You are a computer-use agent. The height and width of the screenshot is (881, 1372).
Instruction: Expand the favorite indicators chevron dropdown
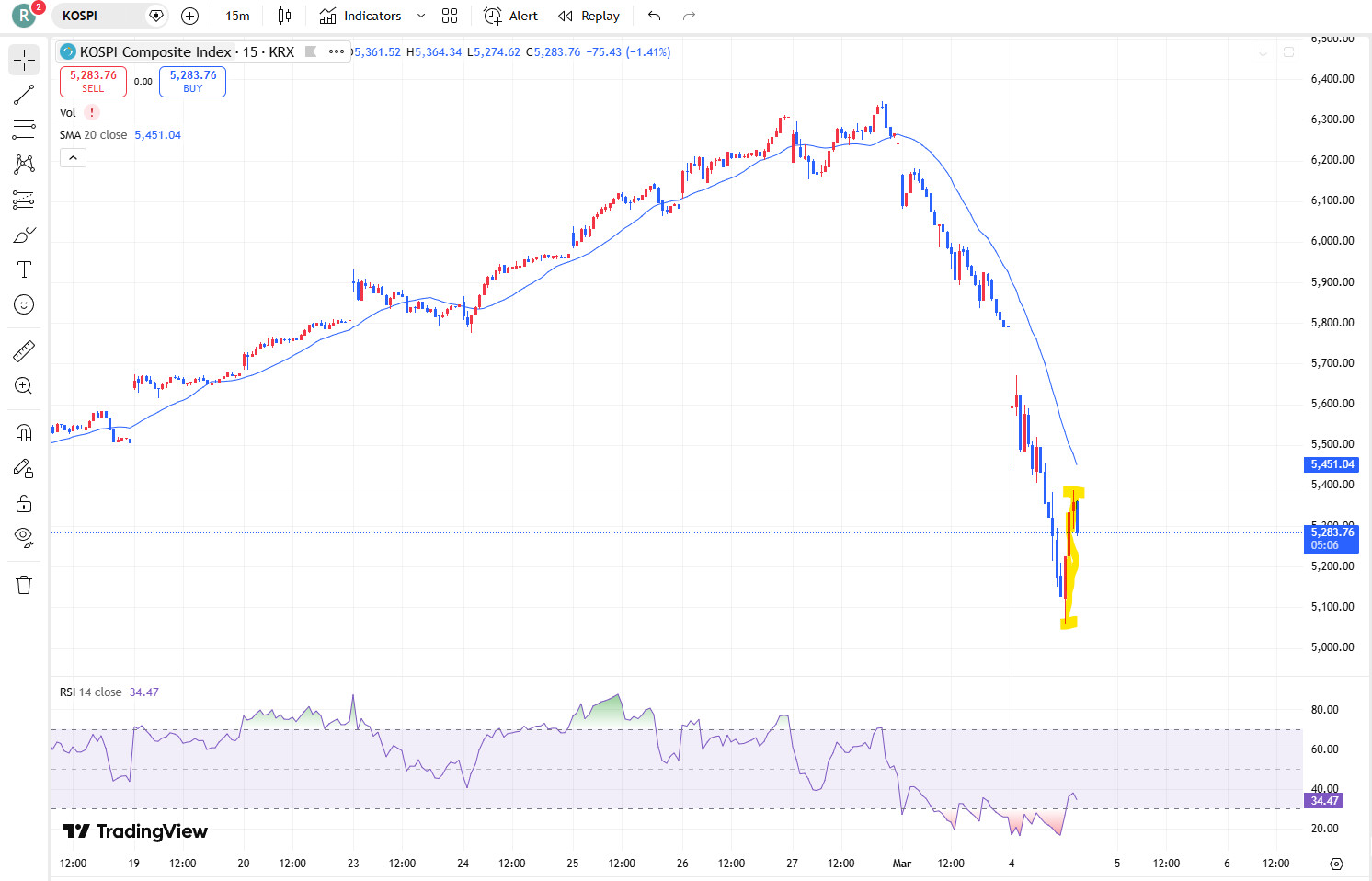coord(421,16)
